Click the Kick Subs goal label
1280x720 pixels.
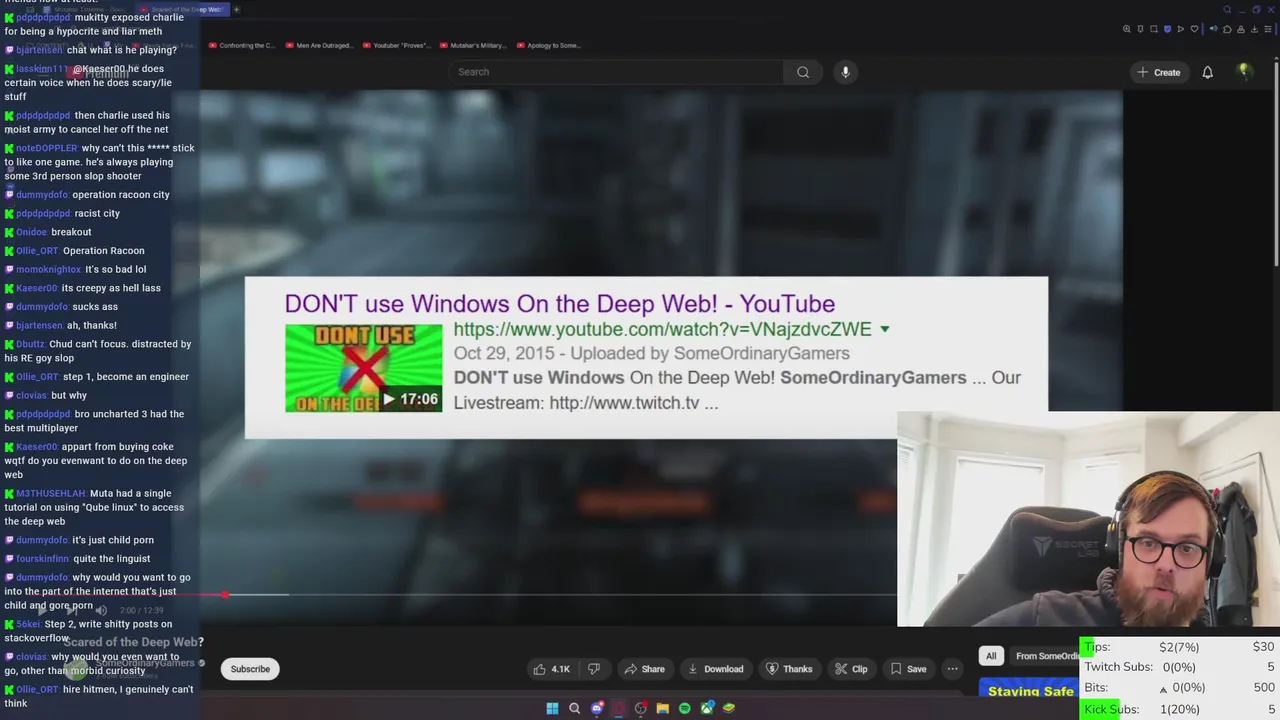pyautogui.click(x=1111, y=709)
